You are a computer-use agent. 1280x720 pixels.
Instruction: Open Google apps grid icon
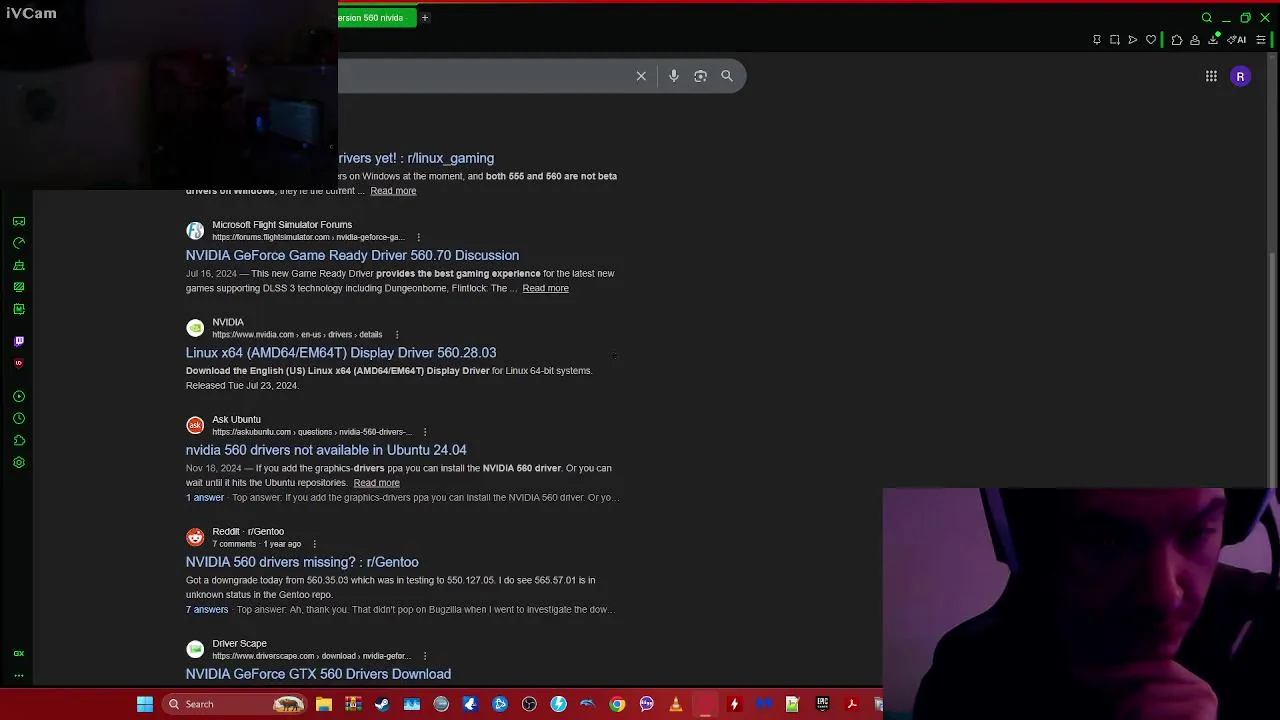coord(1211,76)
